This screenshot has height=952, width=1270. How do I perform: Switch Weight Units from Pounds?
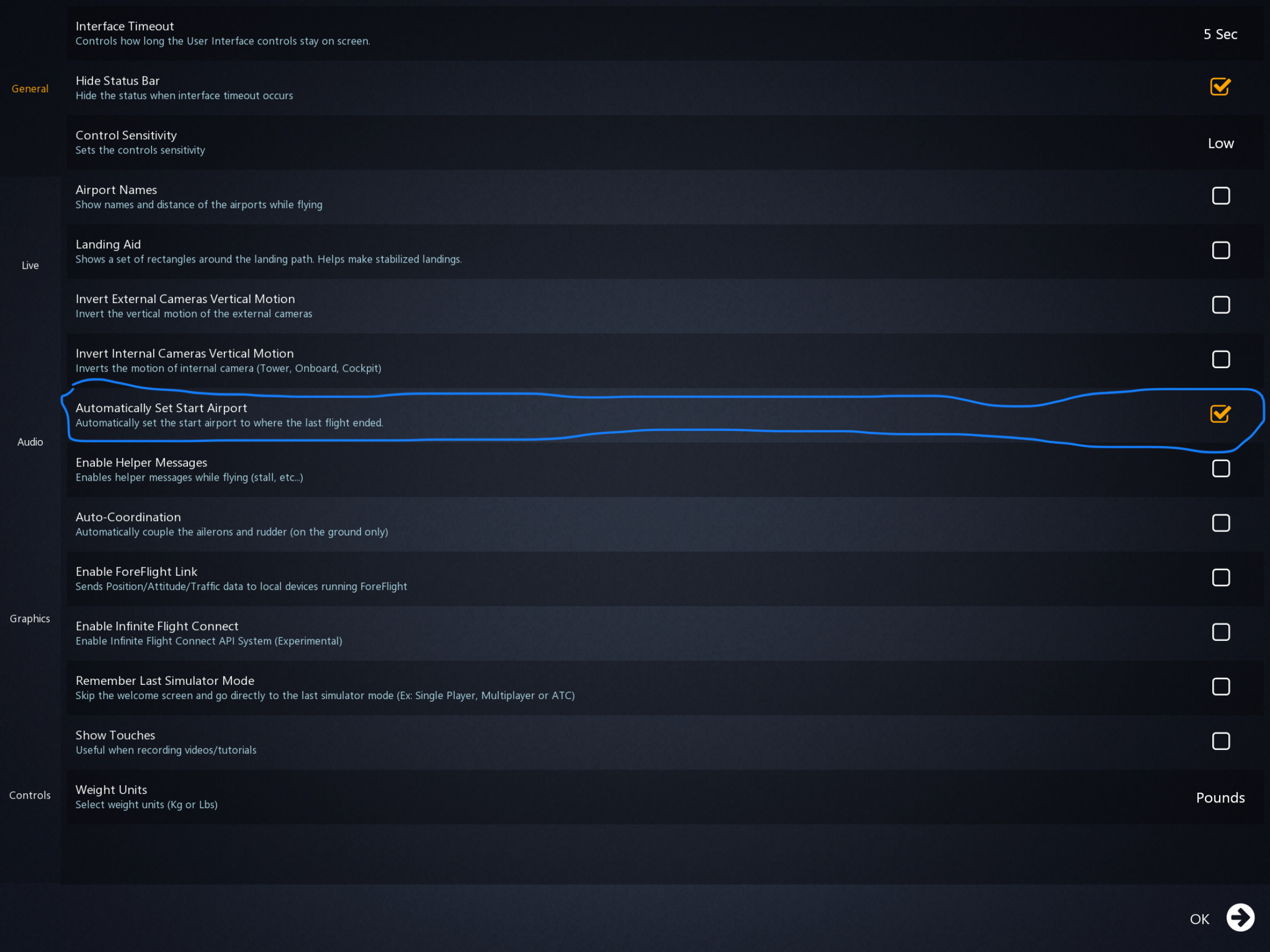1220,798
